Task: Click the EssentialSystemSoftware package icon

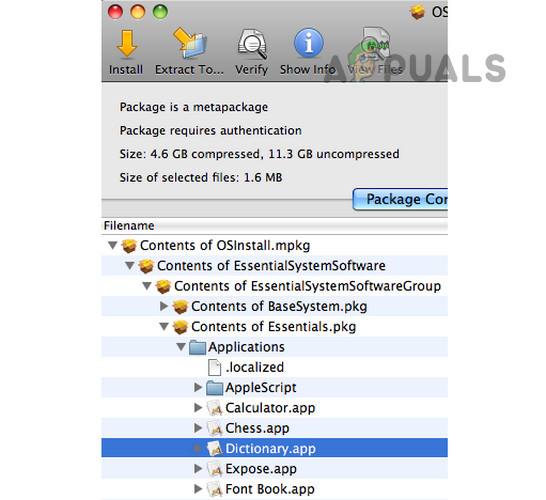Action: (146, 266)
